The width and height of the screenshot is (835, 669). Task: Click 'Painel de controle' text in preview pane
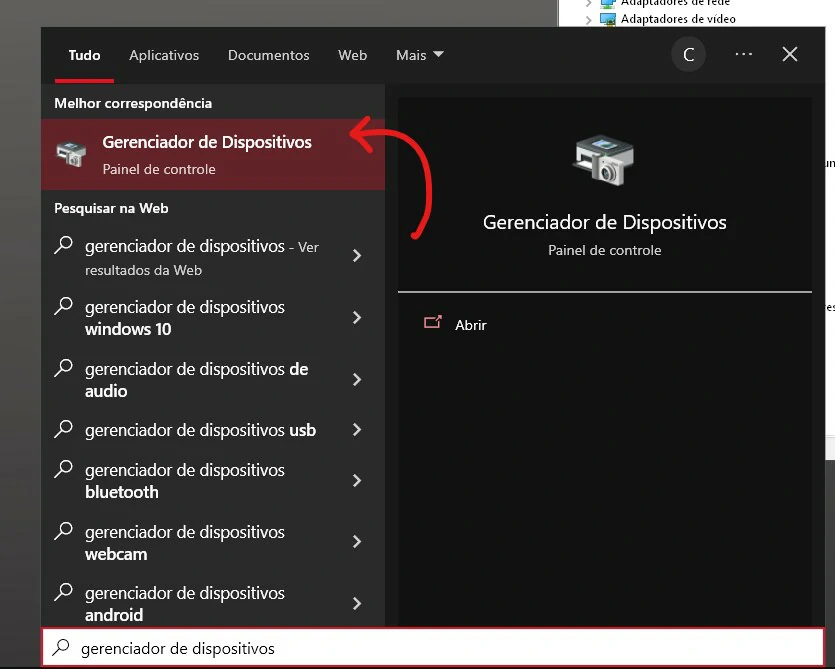coord(604,250)
